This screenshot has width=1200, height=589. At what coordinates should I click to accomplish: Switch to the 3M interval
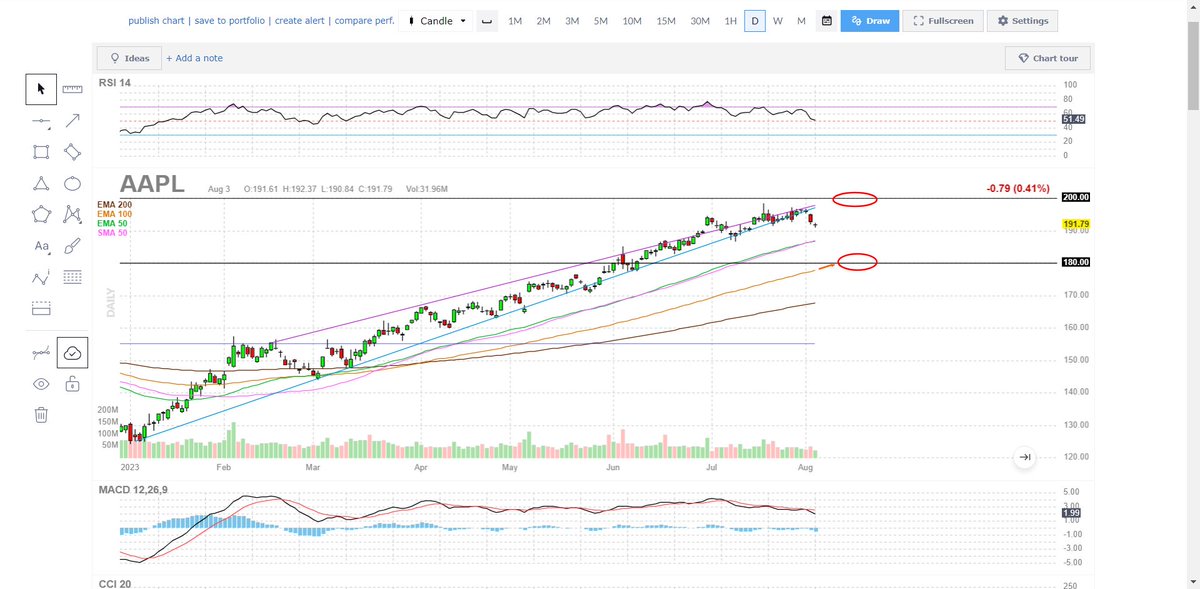(572, 21)
